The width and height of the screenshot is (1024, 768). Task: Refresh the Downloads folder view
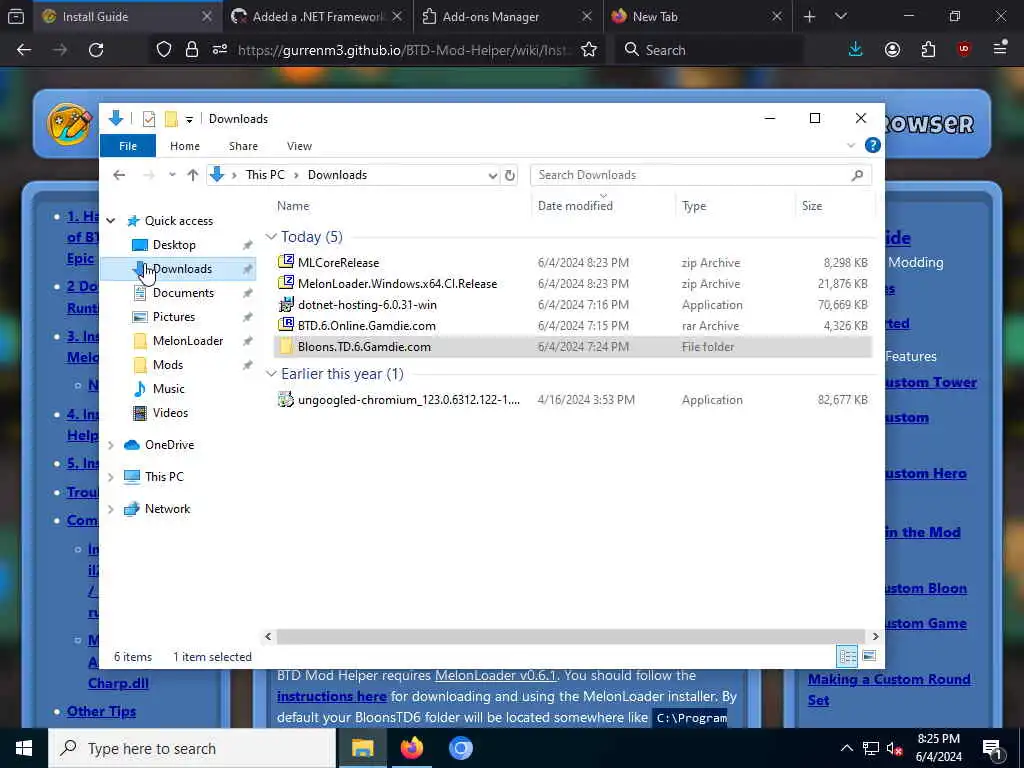[510, 175]
